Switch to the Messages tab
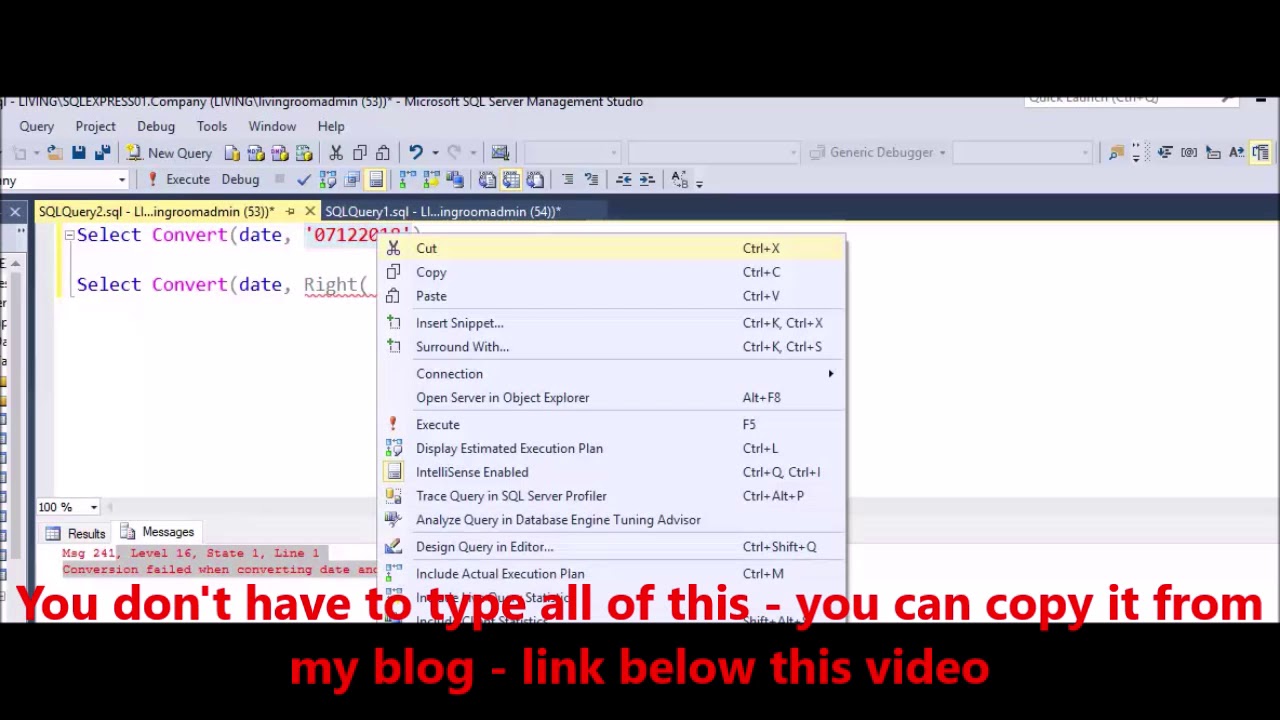The width and height of the screenshot is (1280, 720). [x=157, y=533]
